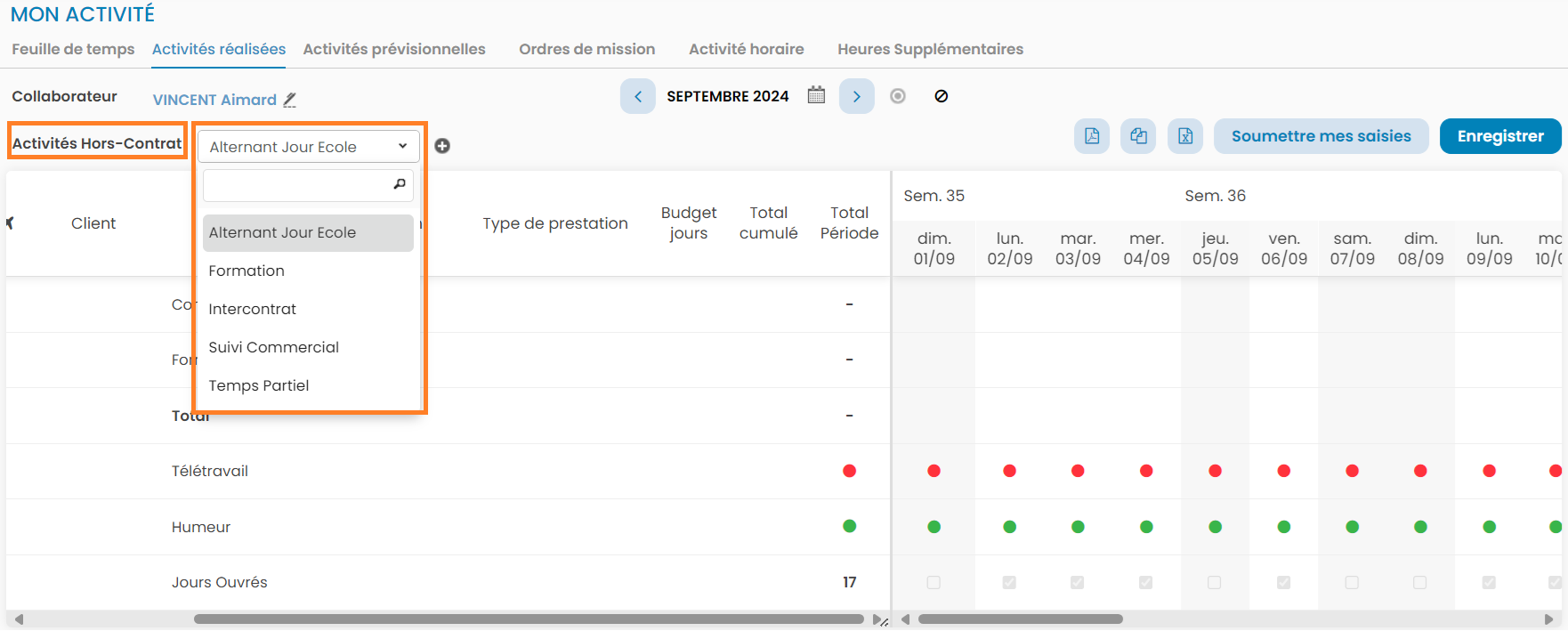Click the Soumettre mes saisies button

[1321, 136]
